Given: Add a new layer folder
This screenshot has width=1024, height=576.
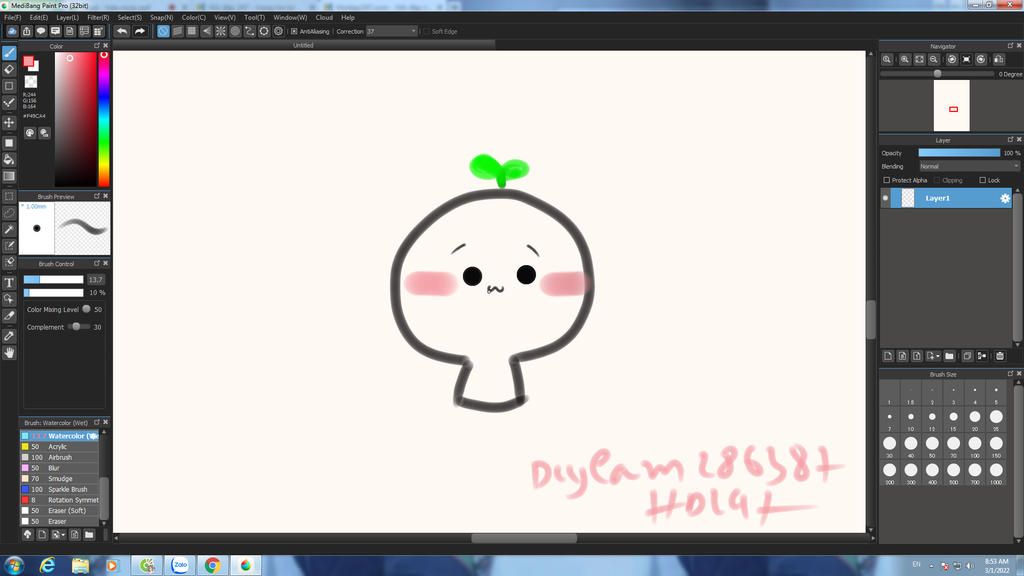Looking at the screenshot, I should (950, 356).
